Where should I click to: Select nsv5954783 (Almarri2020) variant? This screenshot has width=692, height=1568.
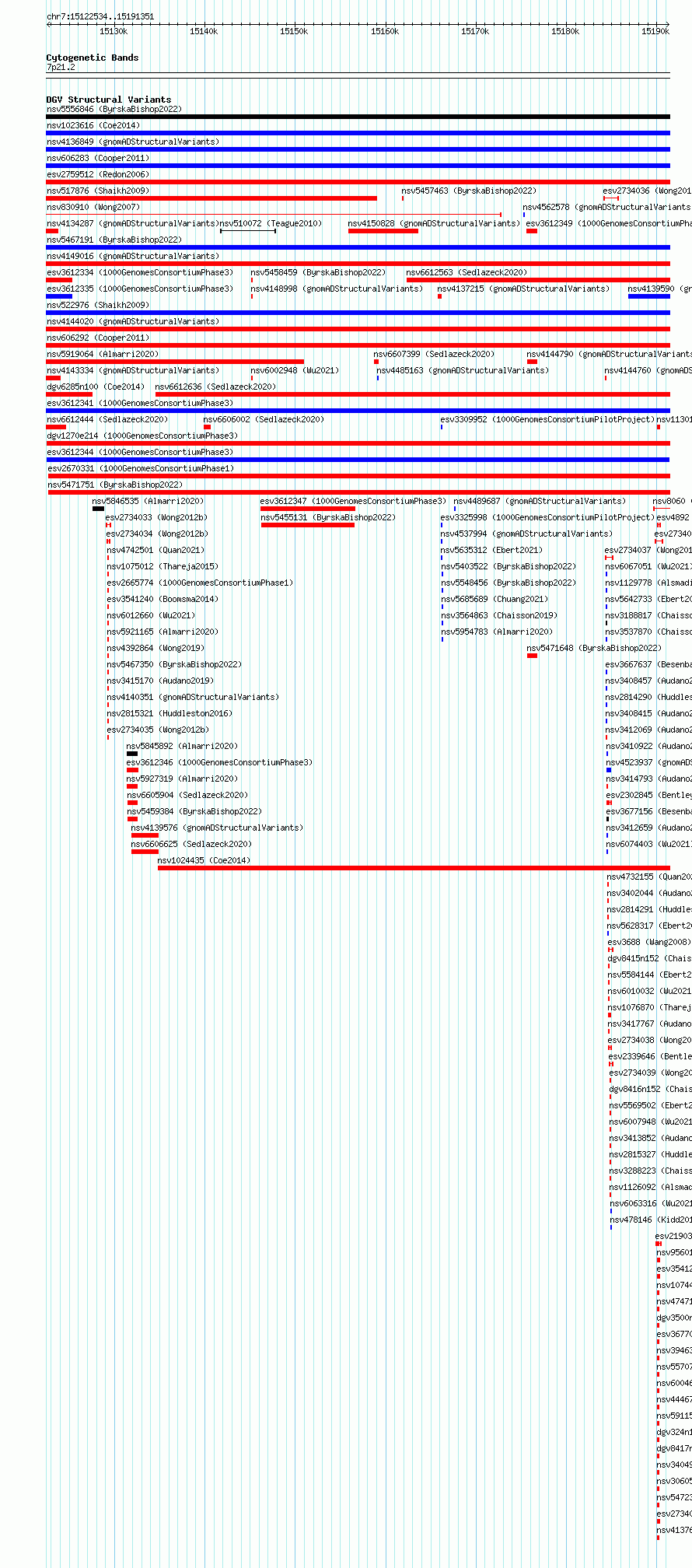497,632
